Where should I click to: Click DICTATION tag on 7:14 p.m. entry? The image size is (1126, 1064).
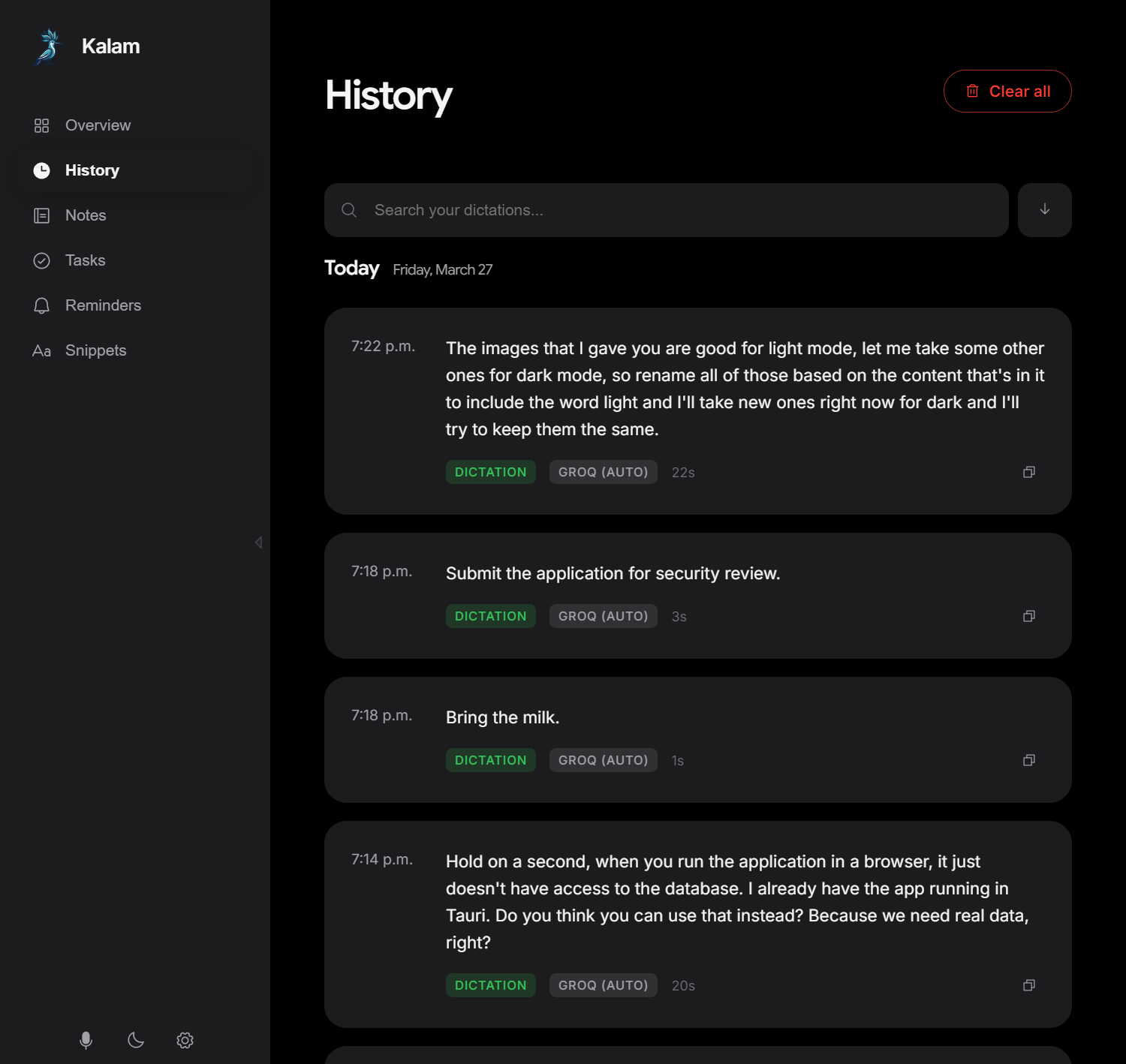point(491,985)
